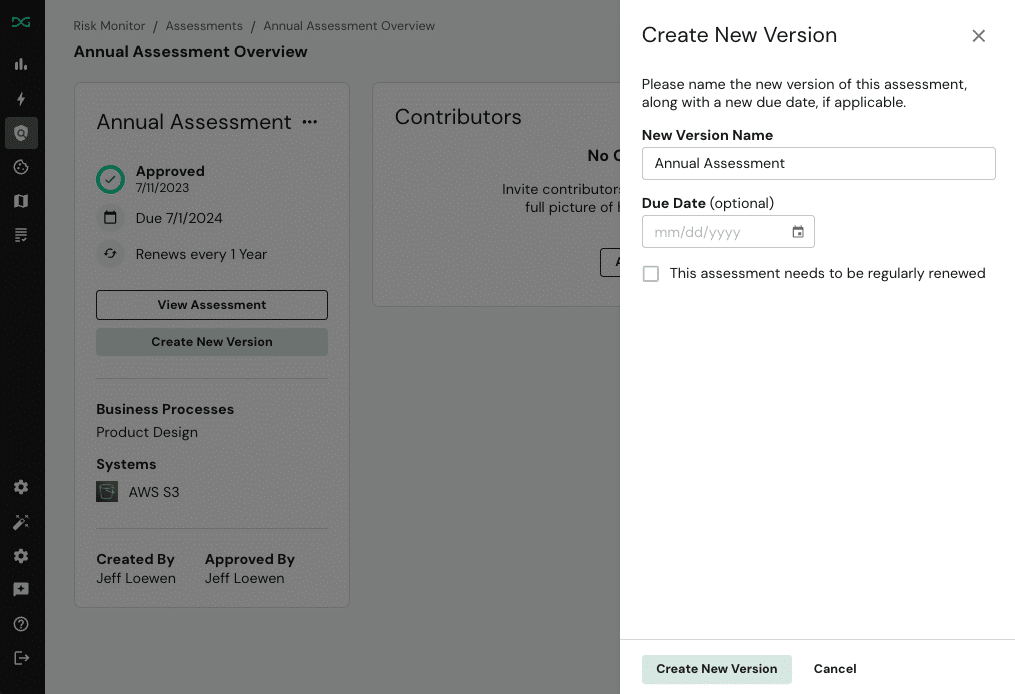The image size is (1015, 694).
Task: Click the checklist icon in the sidebar
Action: point(21,235)
